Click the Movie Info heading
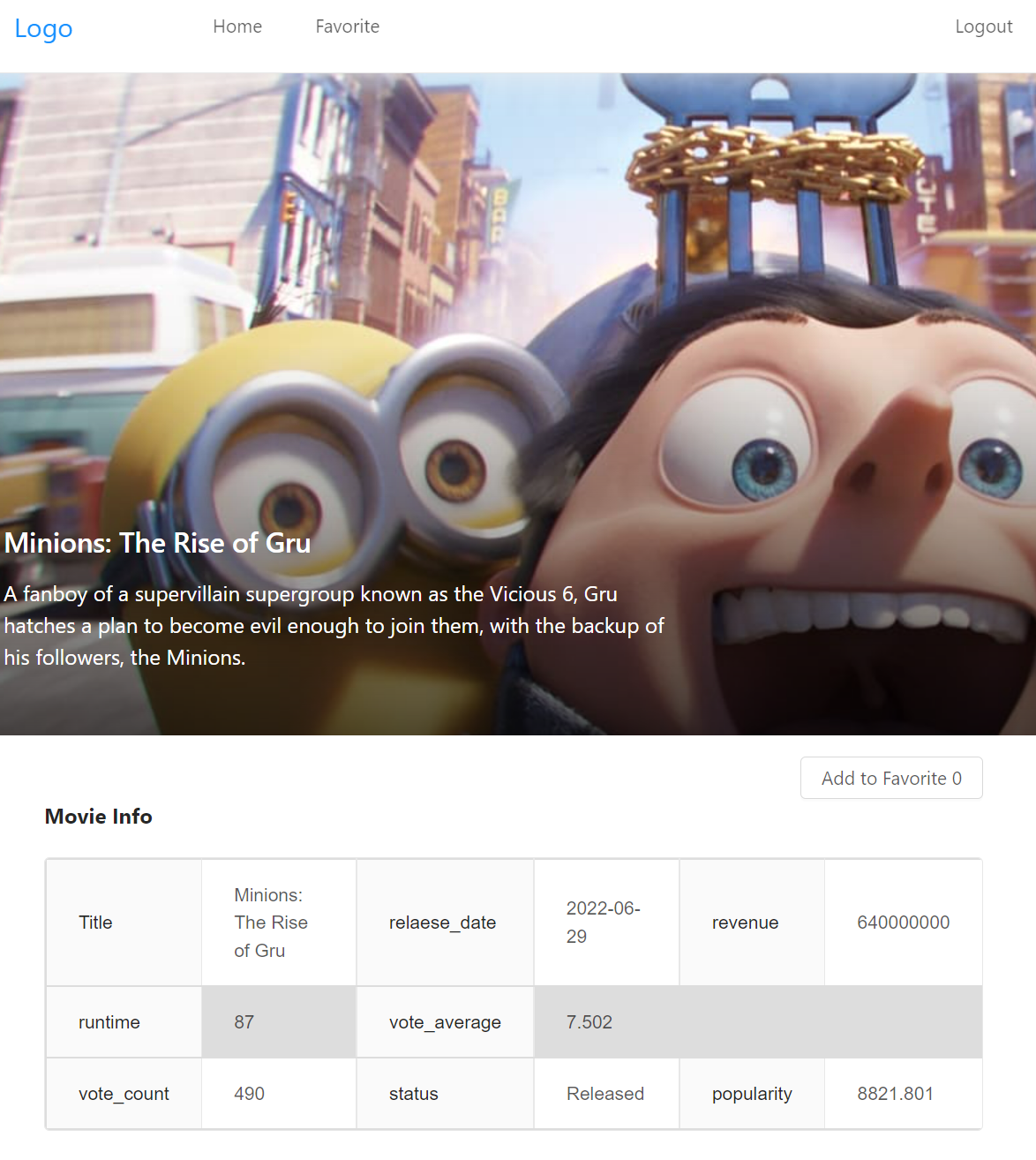1036x1160 pixels. coord(99,817)
